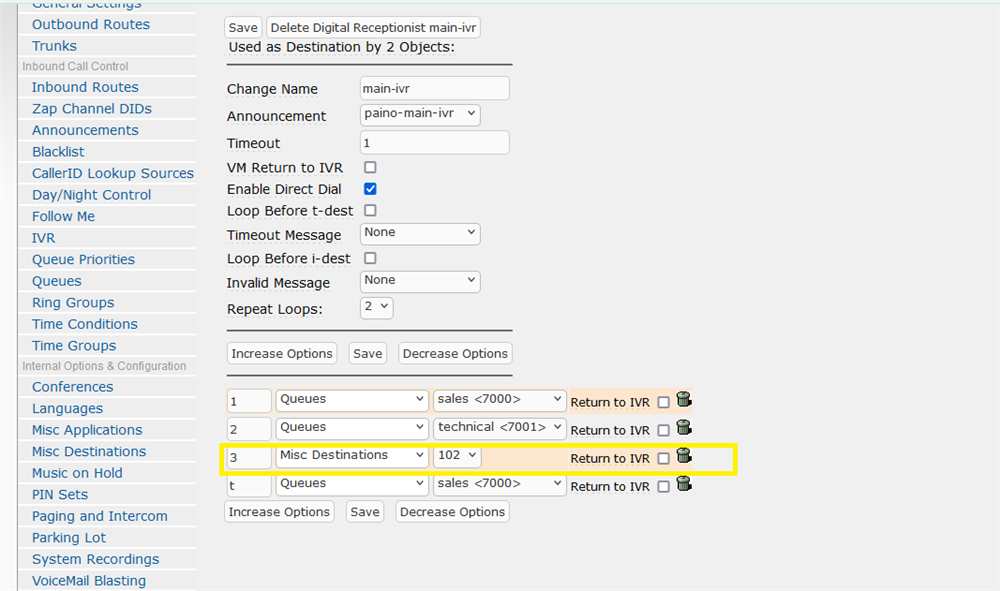Image resolution: width=1000 pixels, height=591 pixels.
Task: Enable Loop Before t-dest checkbox
Action: tap(370, 211)
